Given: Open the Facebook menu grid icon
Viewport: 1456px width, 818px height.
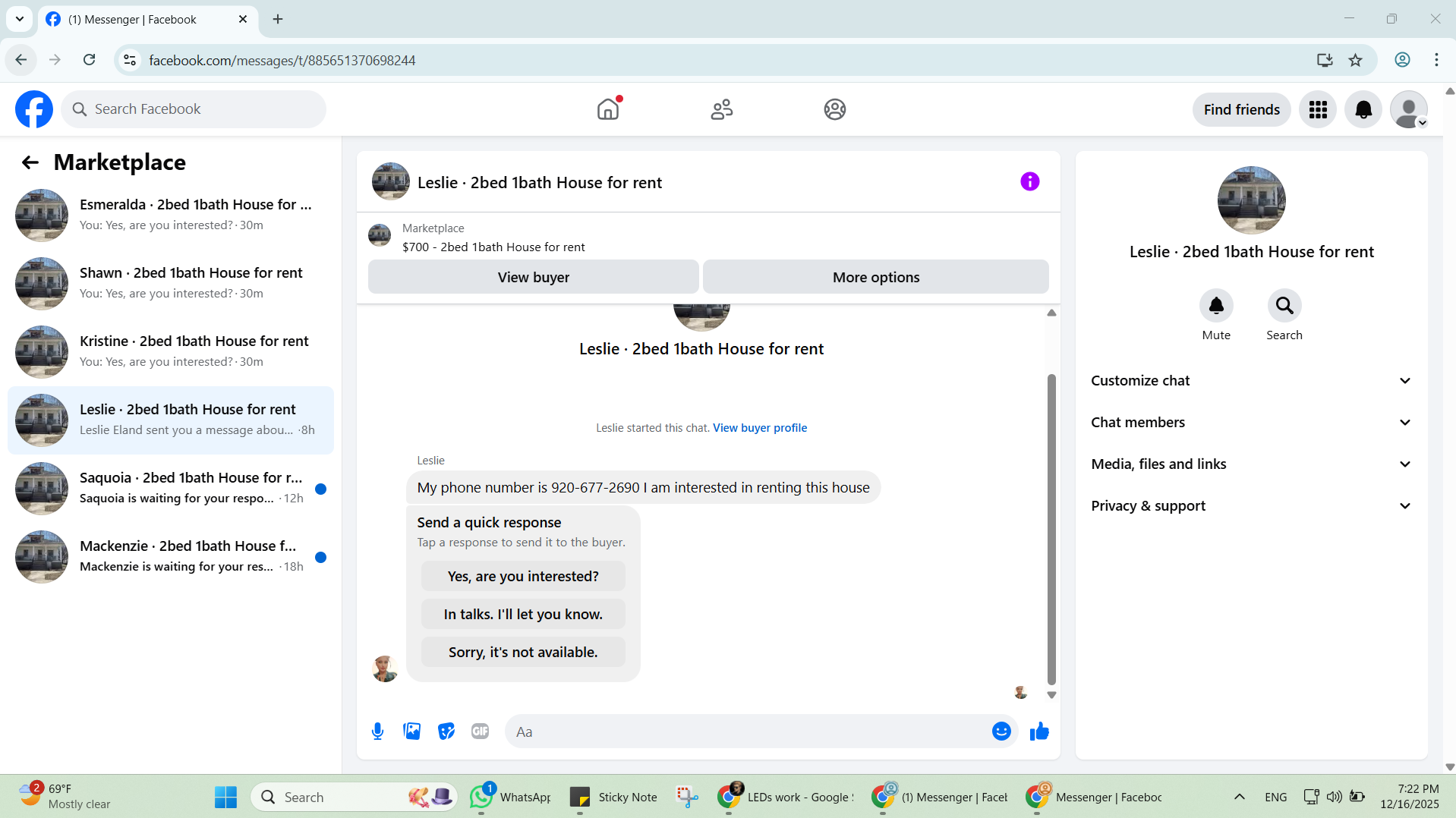Looking at the screenshot, I should [1318, 110].
